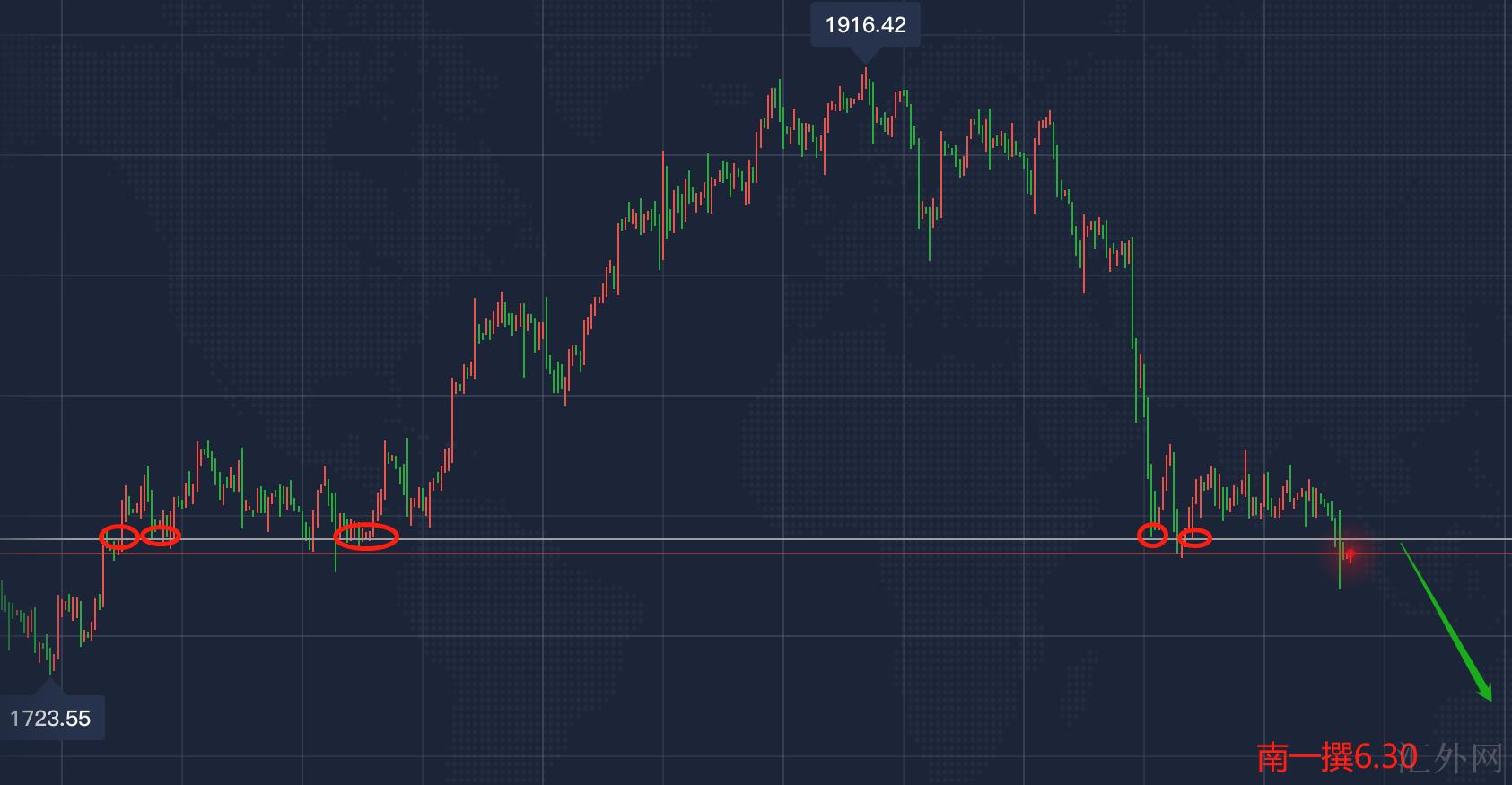Screen dimensions: 1512x785
Task: Click the 1916.42 high price label
Action: click(865, 24)
